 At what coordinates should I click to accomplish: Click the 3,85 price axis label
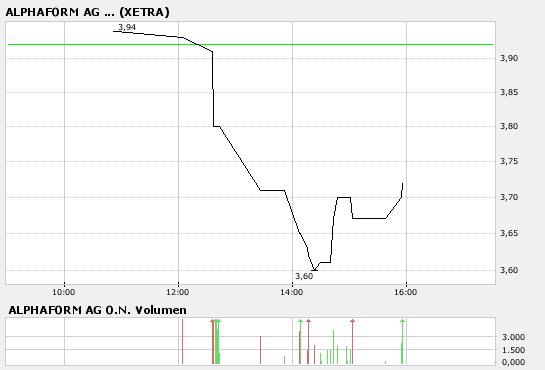509,92
